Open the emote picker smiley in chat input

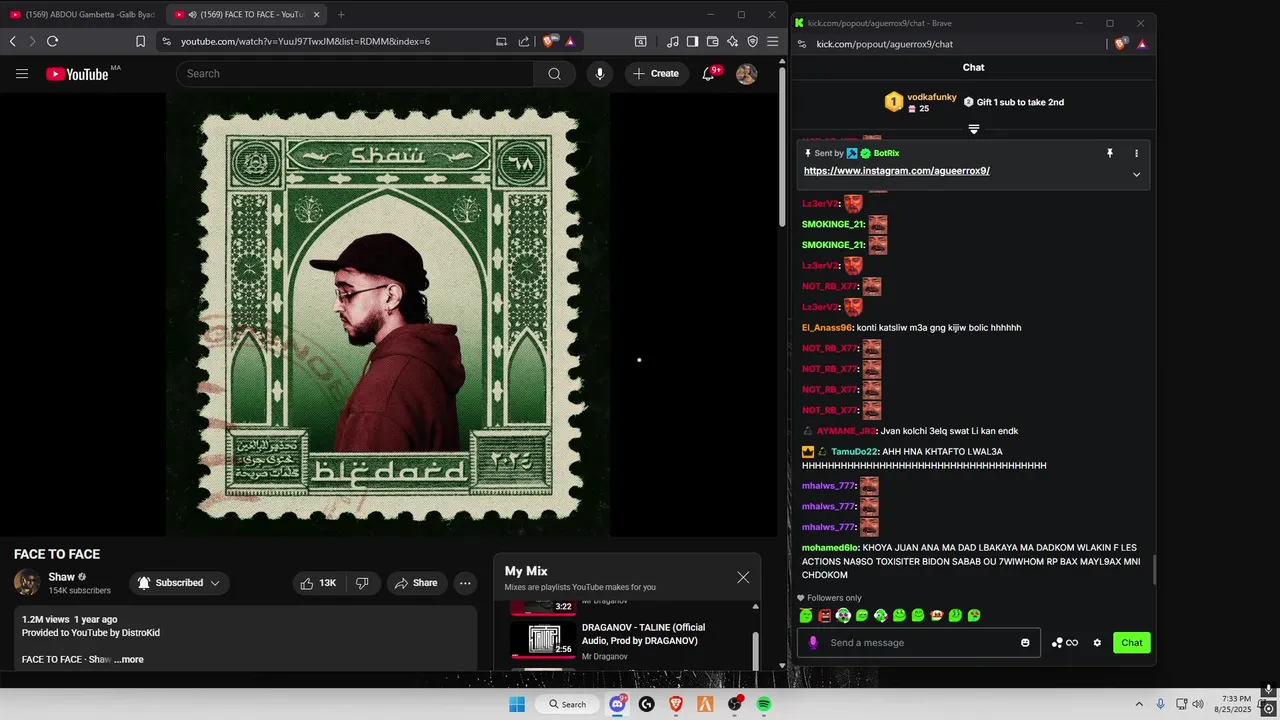[1025, 643]
